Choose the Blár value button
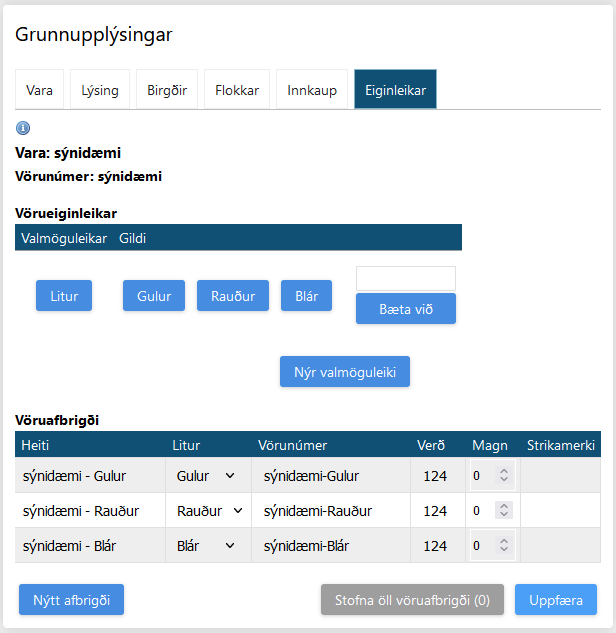Image resolution: width=616 pixels, height=633 pixels. (x=306, y=296)
